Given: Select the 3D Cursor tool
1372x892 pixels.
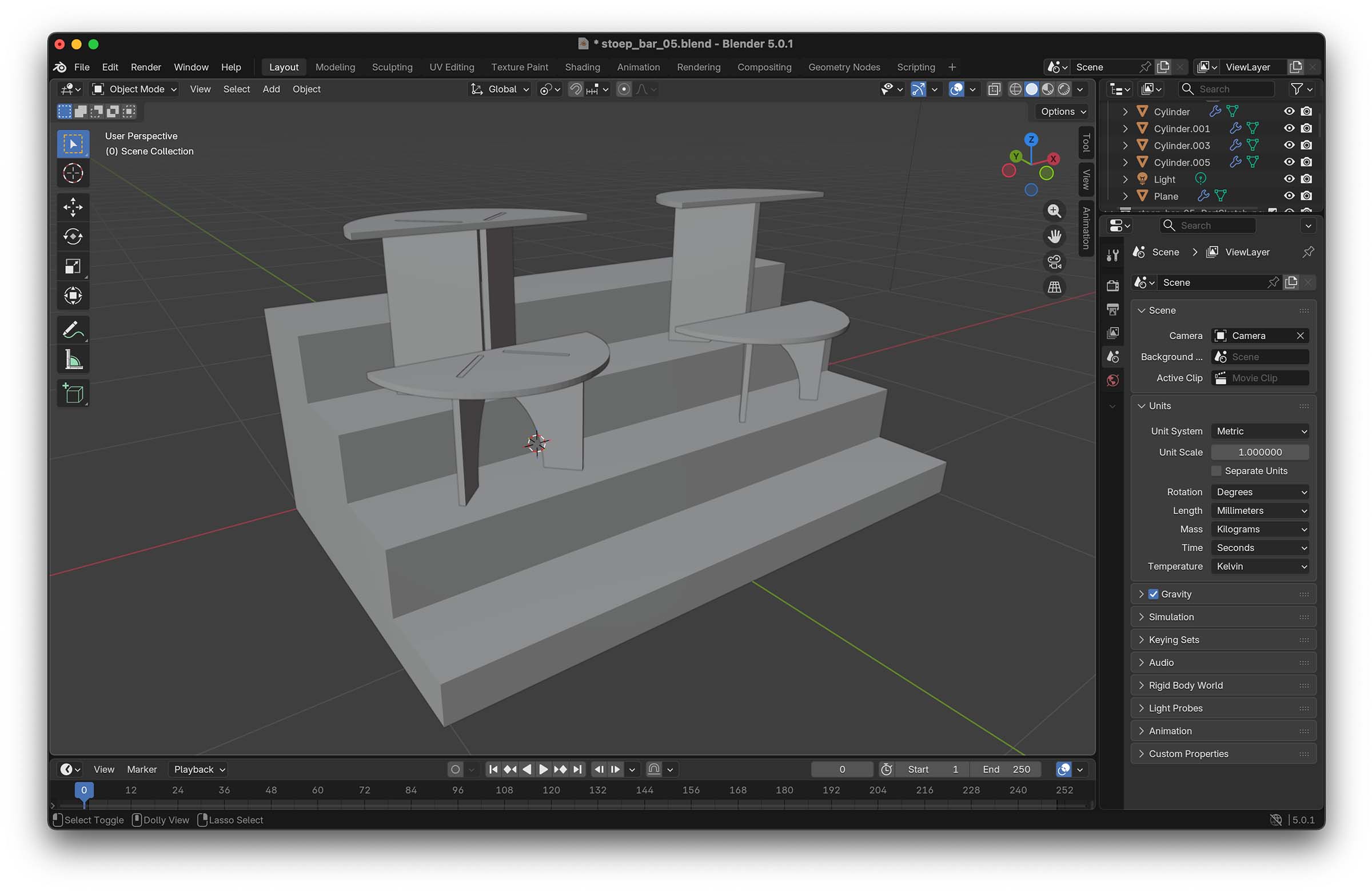Looking at the screenshot, I should click(73, 173).
